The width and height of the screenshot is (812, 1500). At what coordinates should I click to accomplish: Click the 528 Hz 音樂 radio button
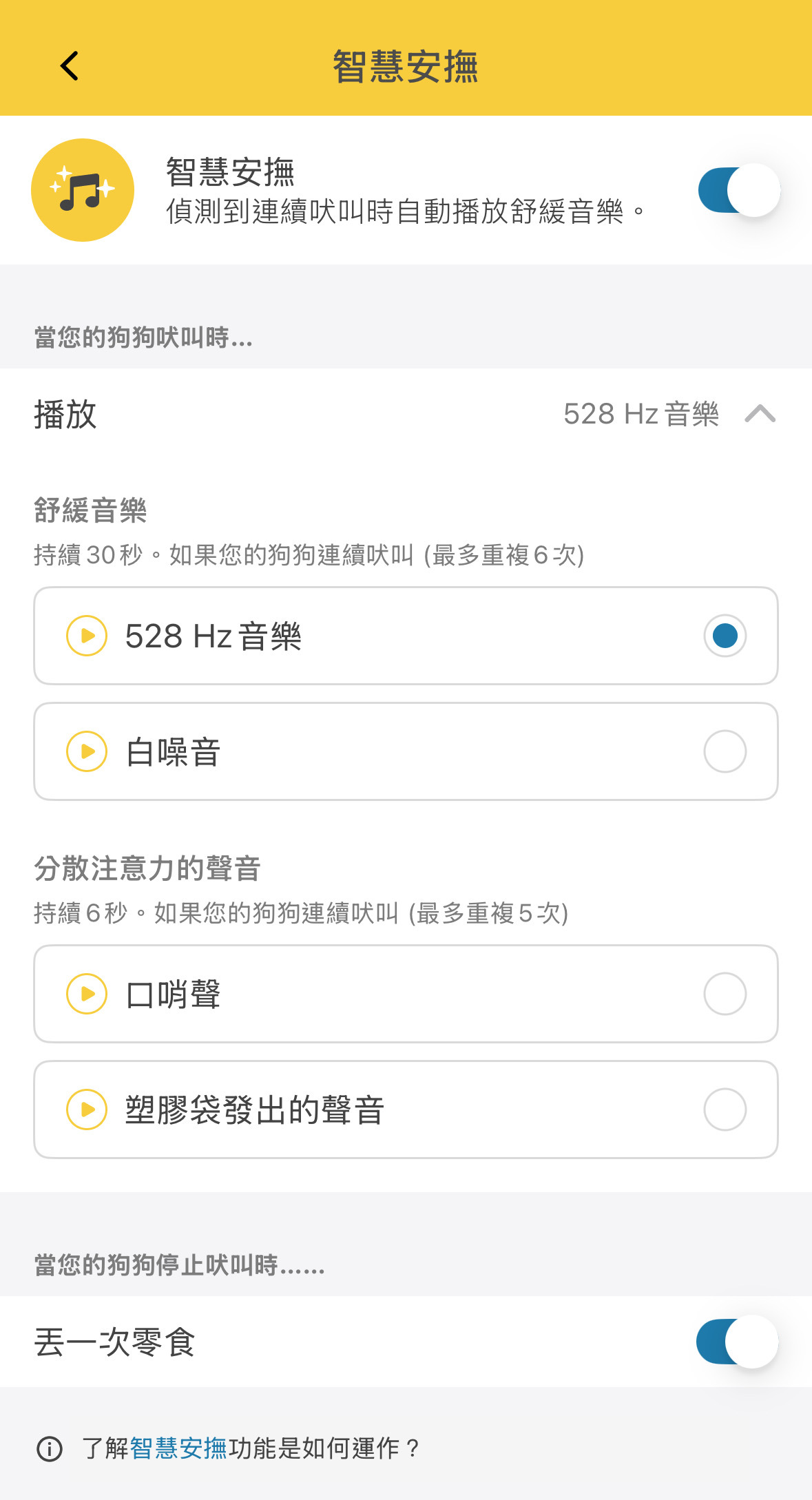pos(725,635)
